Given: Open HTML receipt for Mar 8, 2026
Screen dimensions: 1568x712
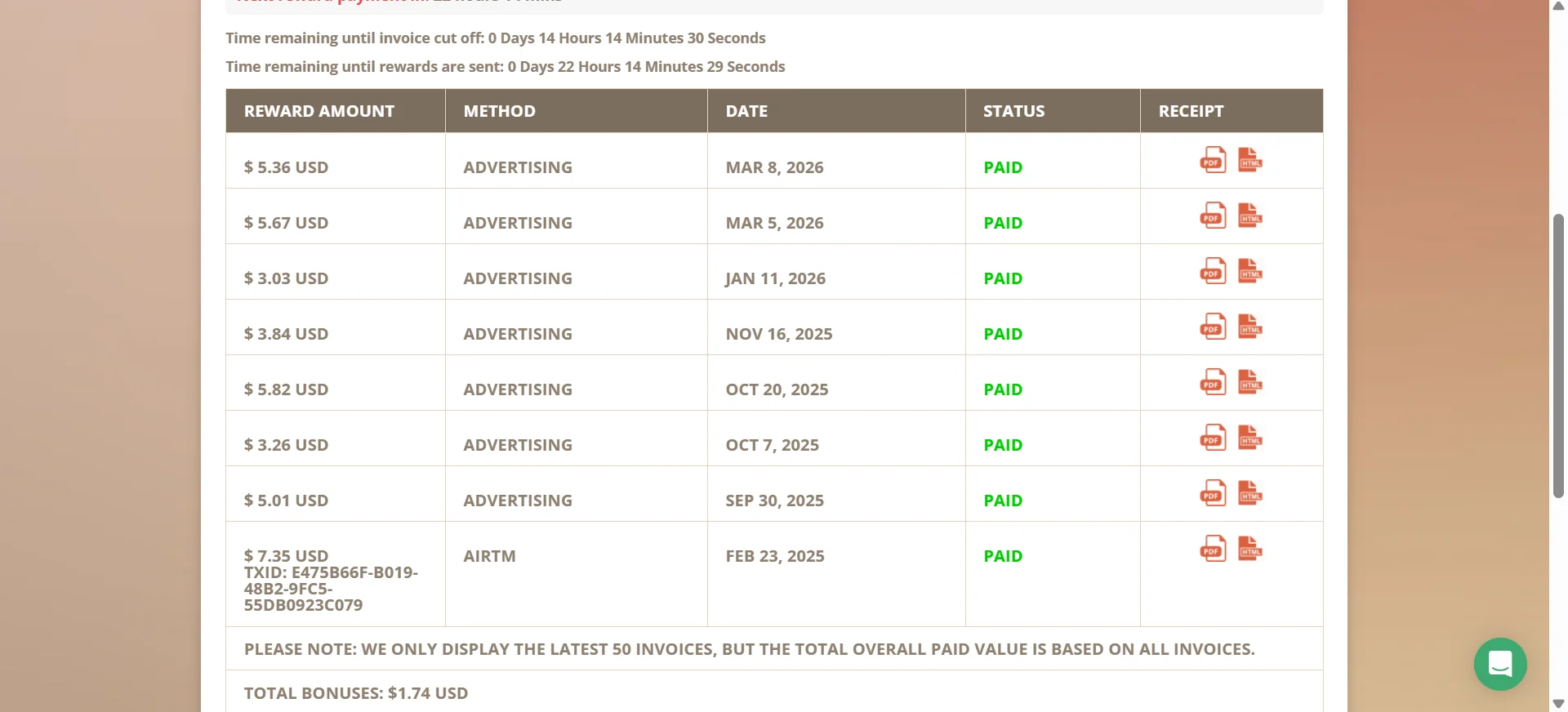Looking at the screenshot, I should [1249, 160].
